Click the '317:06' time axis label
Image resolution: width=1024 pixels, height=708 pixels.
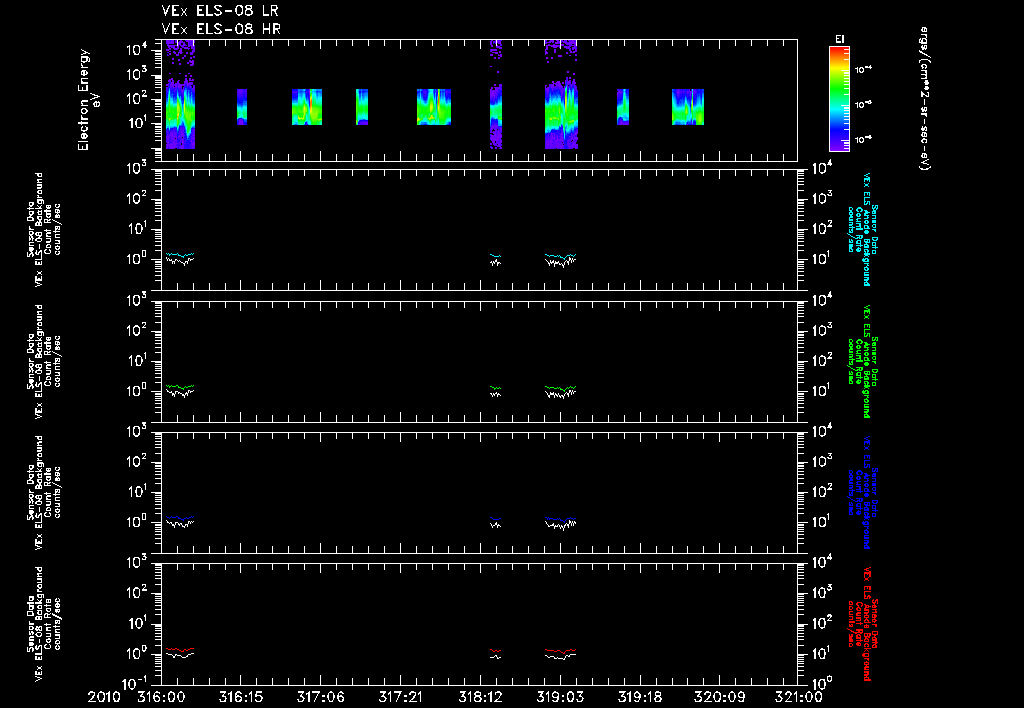coord(321,698)
